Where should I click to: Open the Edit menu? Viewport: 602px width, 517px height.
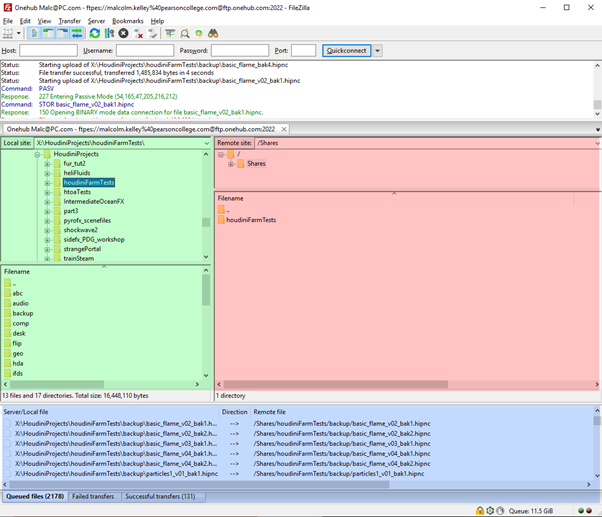(25, 21)
